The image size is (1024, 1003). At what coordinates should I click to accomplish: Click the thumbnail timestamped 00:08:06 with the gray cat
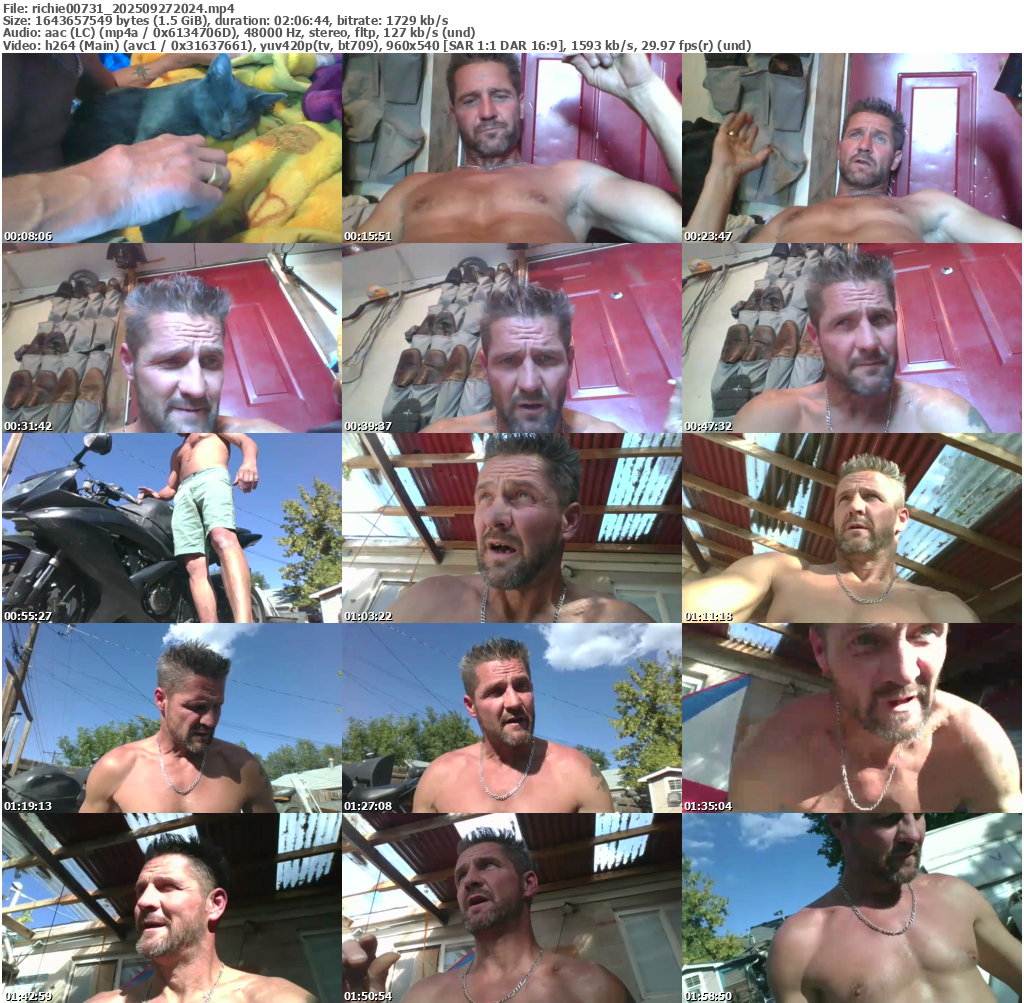pos(171,148)
